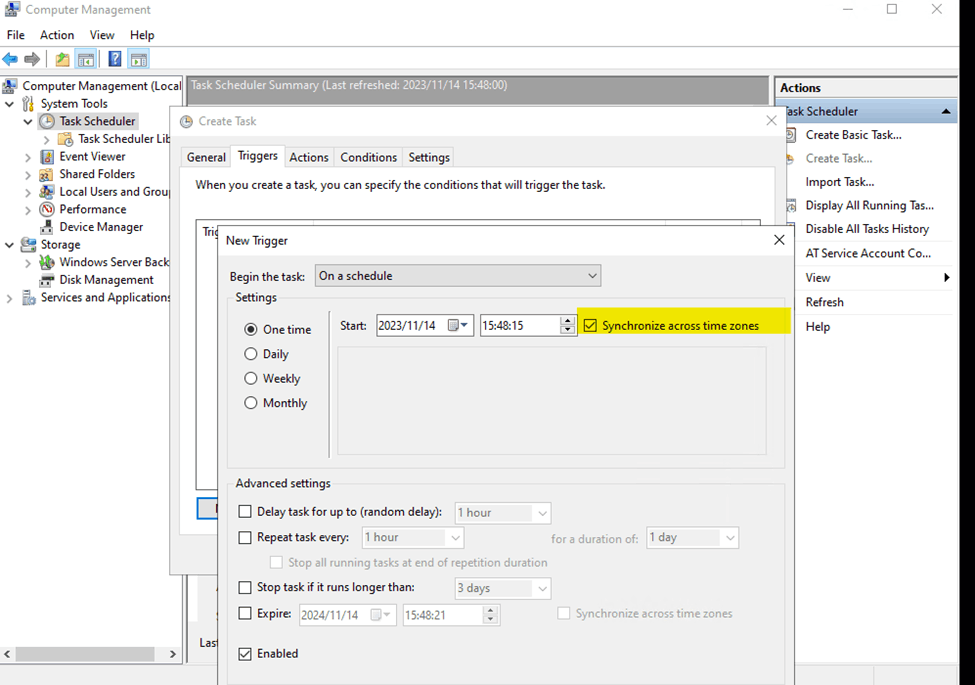Check Stop task if it runs longer than

245,587
